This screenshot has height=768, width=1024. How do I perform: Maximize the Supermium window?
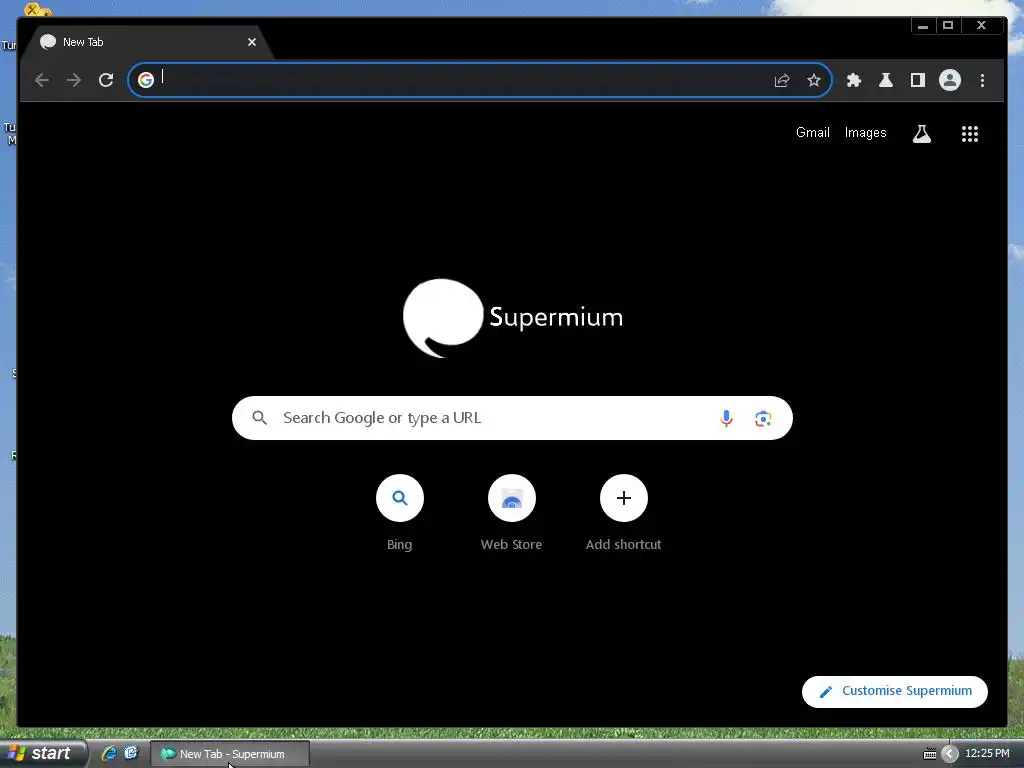click(x=948, y=25)
